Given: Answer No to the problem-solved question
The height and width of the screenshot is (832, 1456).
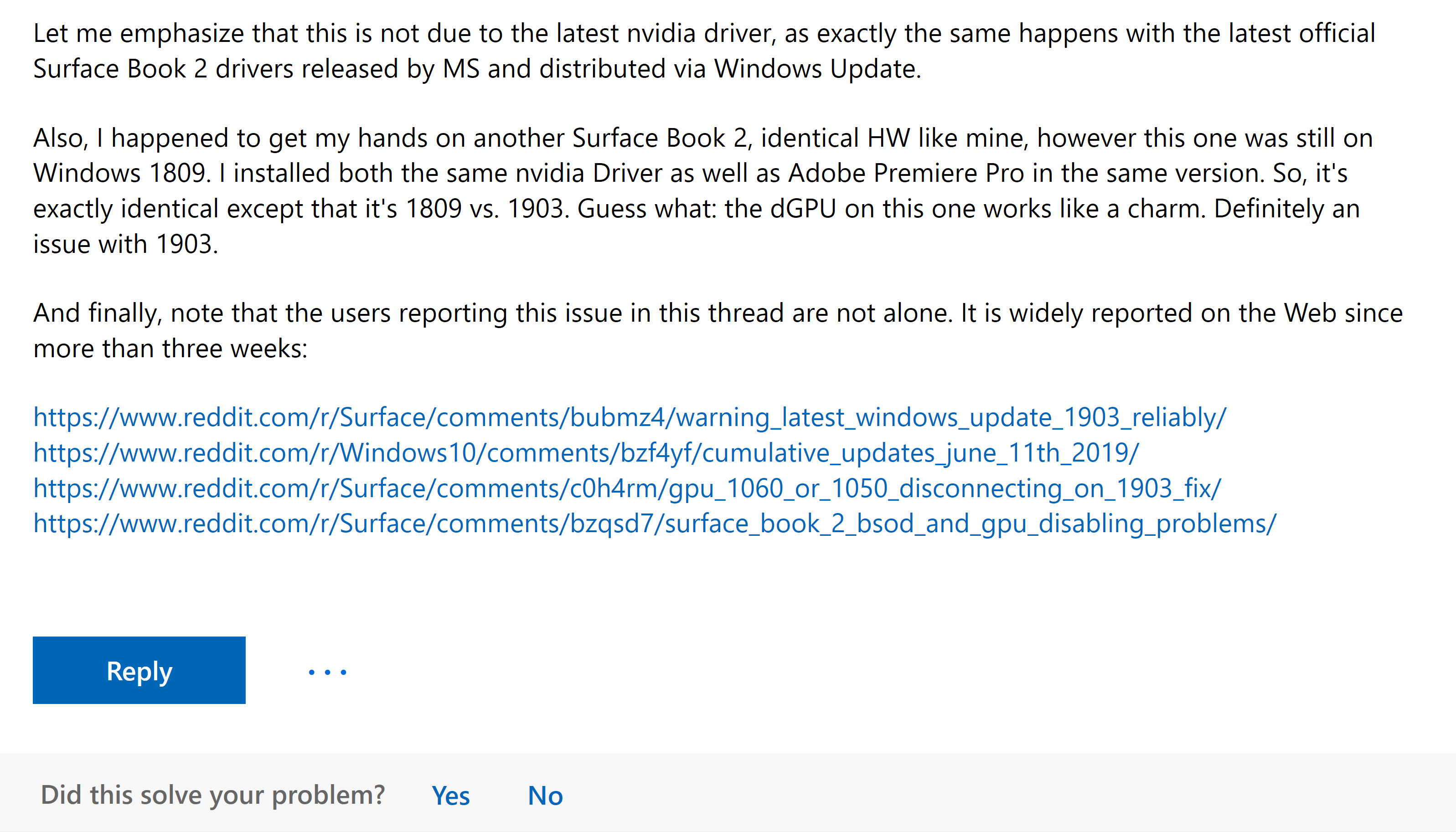Looking at the screenshot, I should tap(545, 796).
